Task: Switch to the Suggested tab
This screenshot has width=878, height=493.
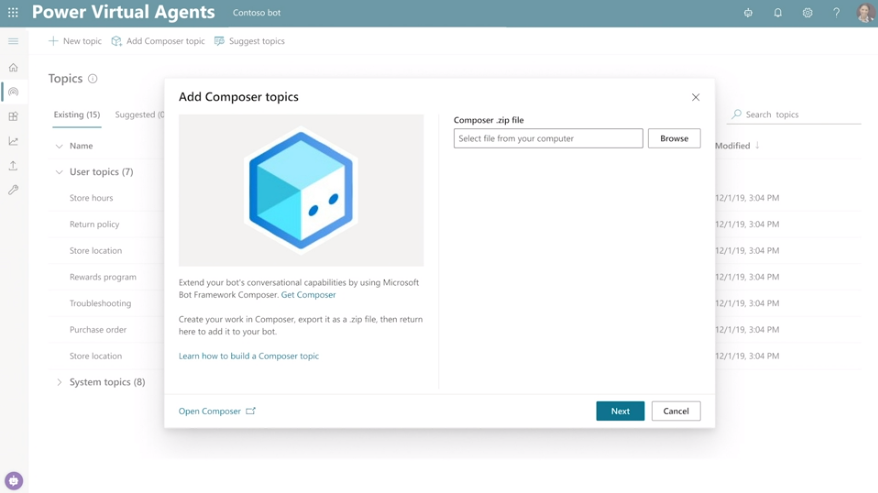Action: click(139, 114)
